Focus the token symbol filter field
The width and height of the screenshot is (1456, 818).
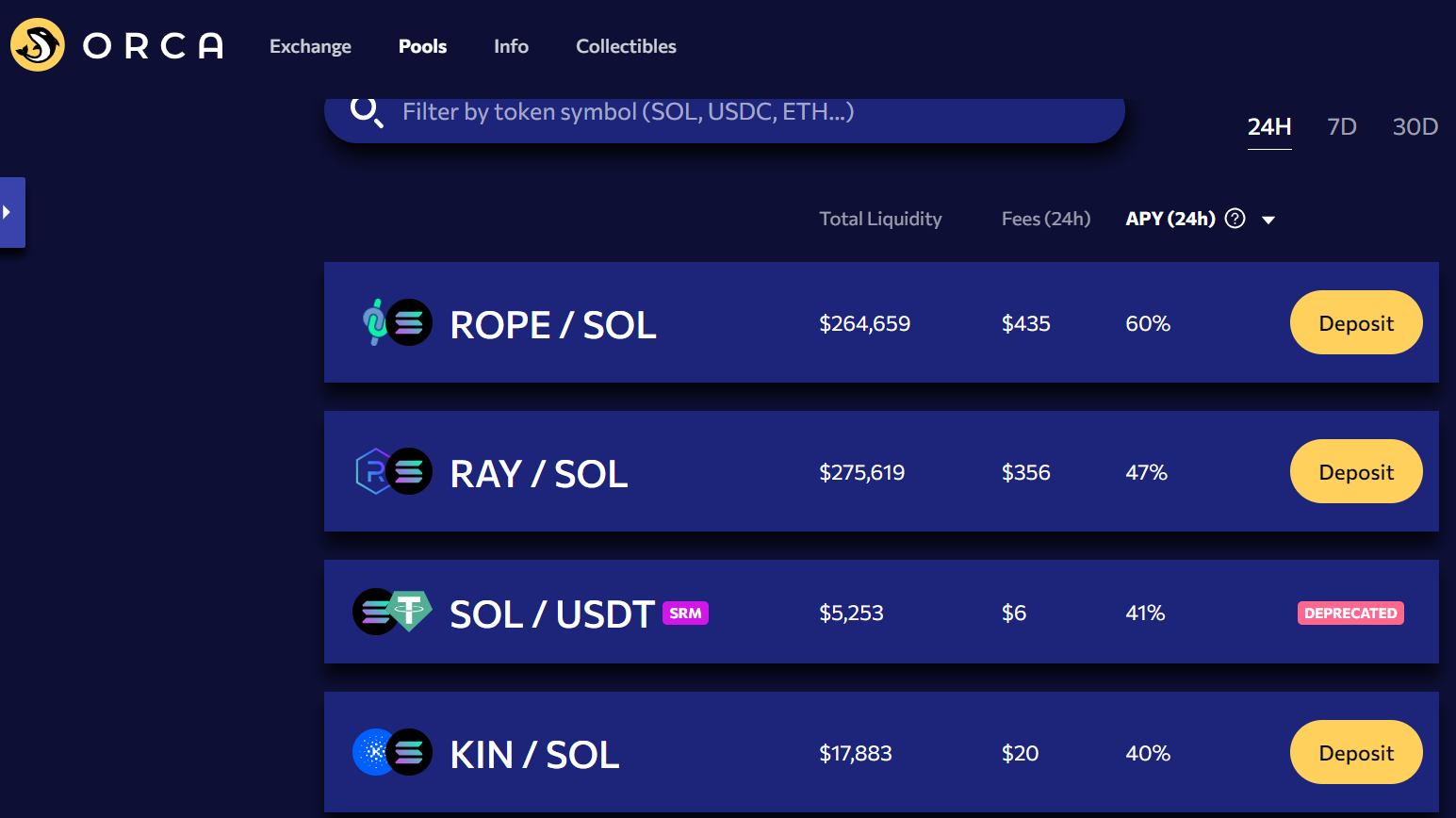coord(725,113)
